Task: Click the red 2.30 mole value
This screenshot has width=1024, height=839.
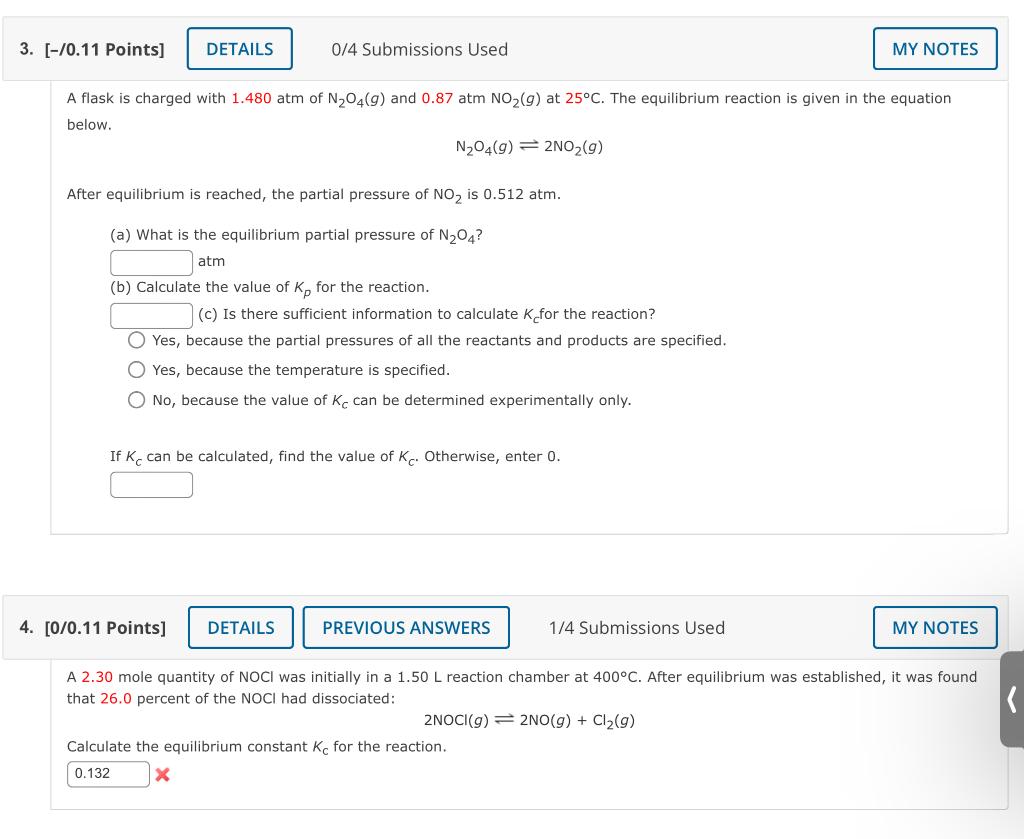Action: pos(97,677)
